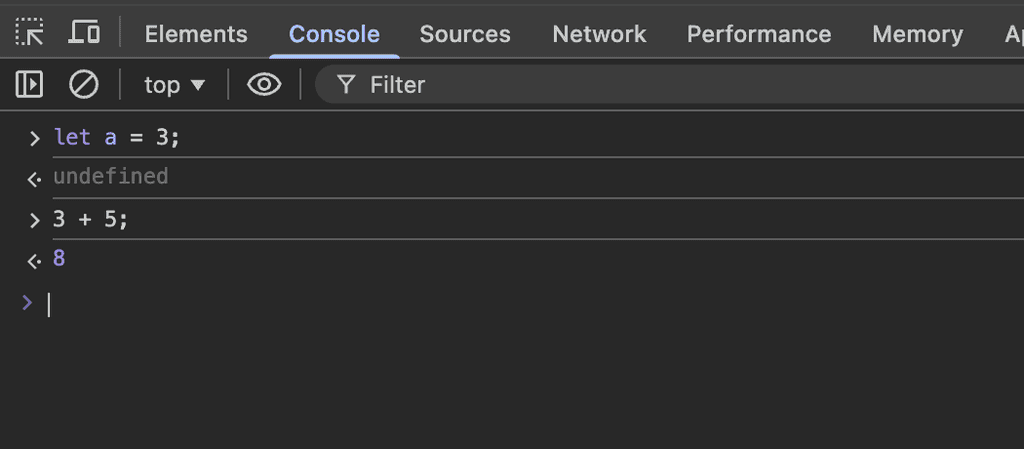Click the '3 + 5;' command entry
Screen dimensions: 1024x449
(91, 219)
